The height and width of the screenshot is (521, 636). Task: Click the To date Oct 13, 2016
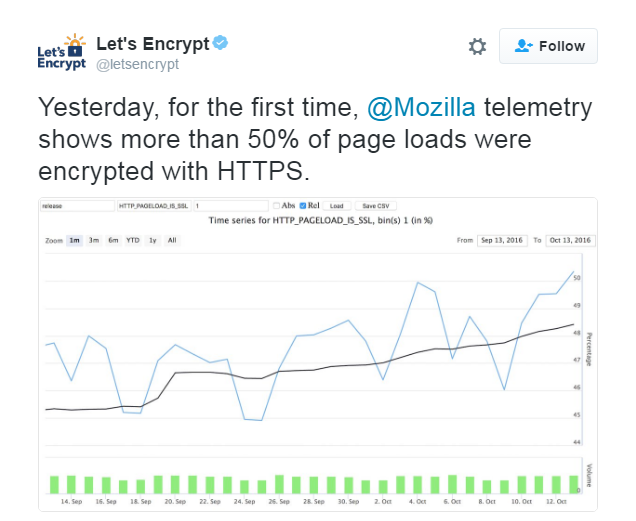[x=570, y=240]
